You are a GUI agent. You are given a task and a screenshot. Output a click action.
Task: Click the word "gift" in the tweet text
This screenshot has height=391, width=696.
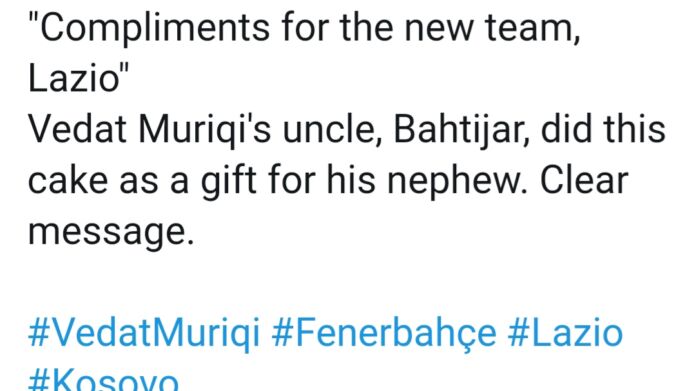pyautogui.click(x=229, y=182)
